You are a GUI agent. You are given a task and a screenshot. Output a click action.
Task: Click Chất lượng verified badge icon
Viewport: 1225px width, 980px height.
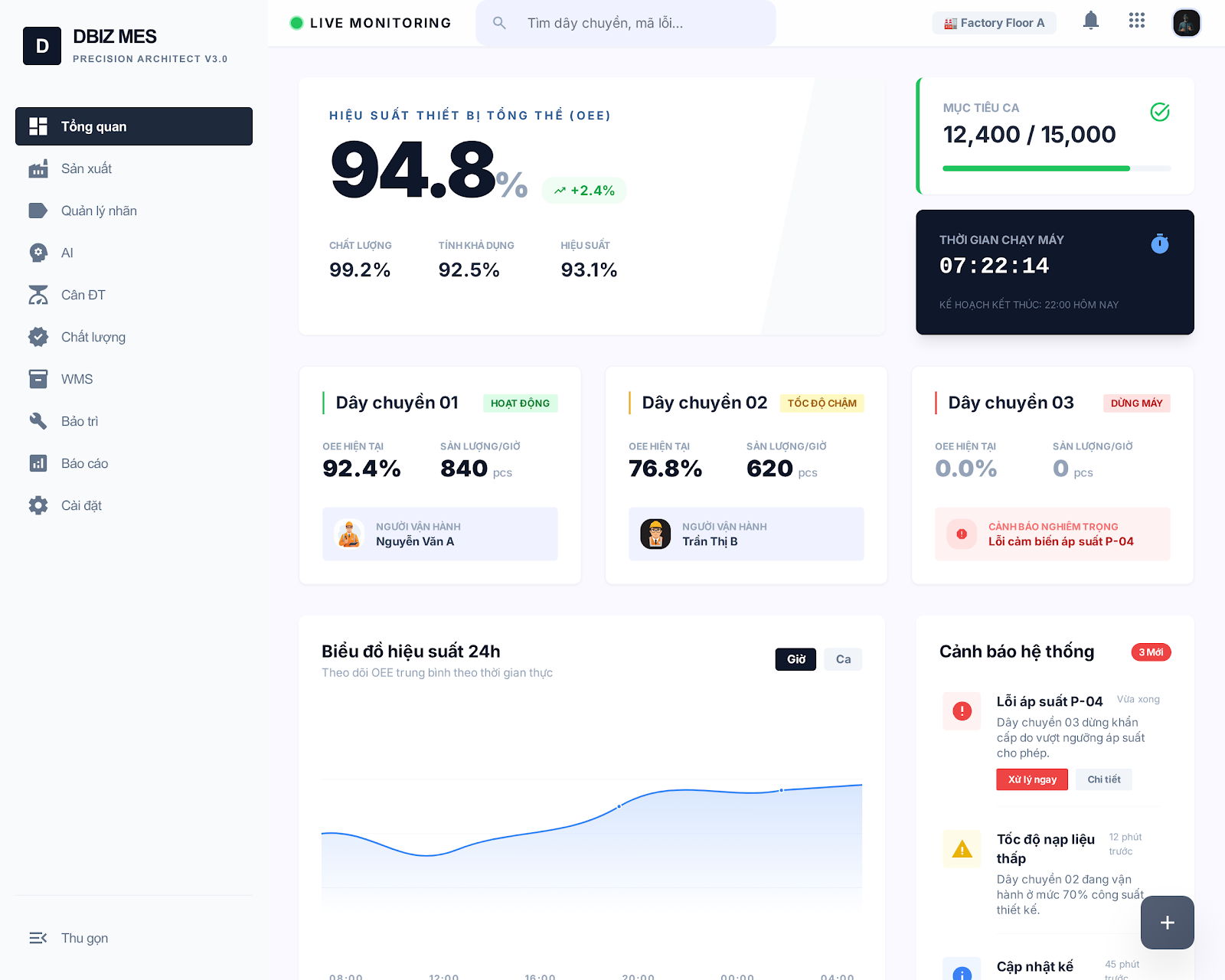(x=38, y=337)
